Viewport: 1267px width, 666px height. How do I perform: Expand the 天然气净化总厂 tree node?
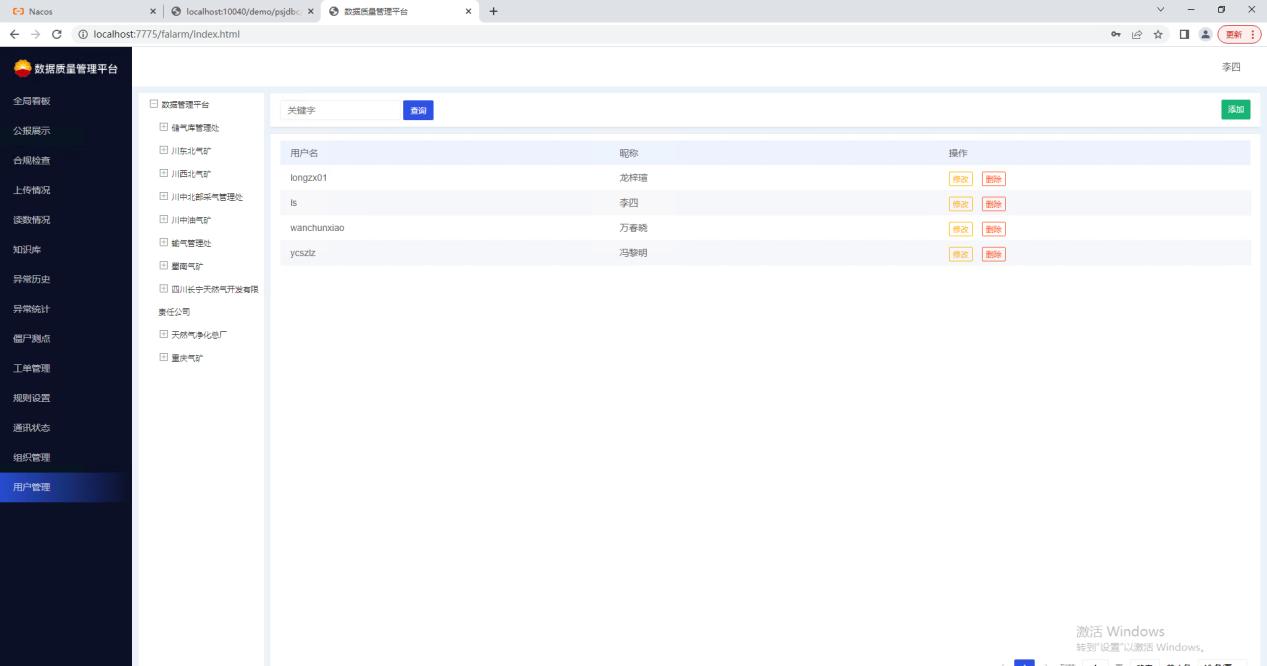click(x=164, y=334)
